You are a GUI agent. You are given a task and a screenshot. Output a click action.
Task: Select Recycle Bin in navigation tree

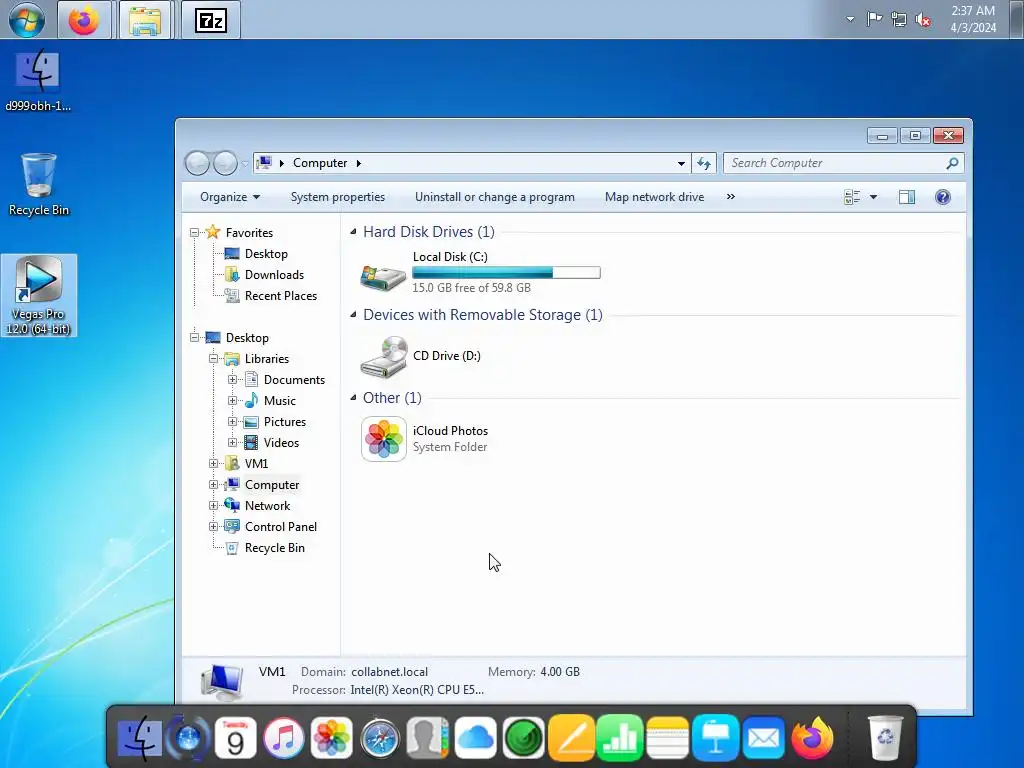[x=274, y=548]
